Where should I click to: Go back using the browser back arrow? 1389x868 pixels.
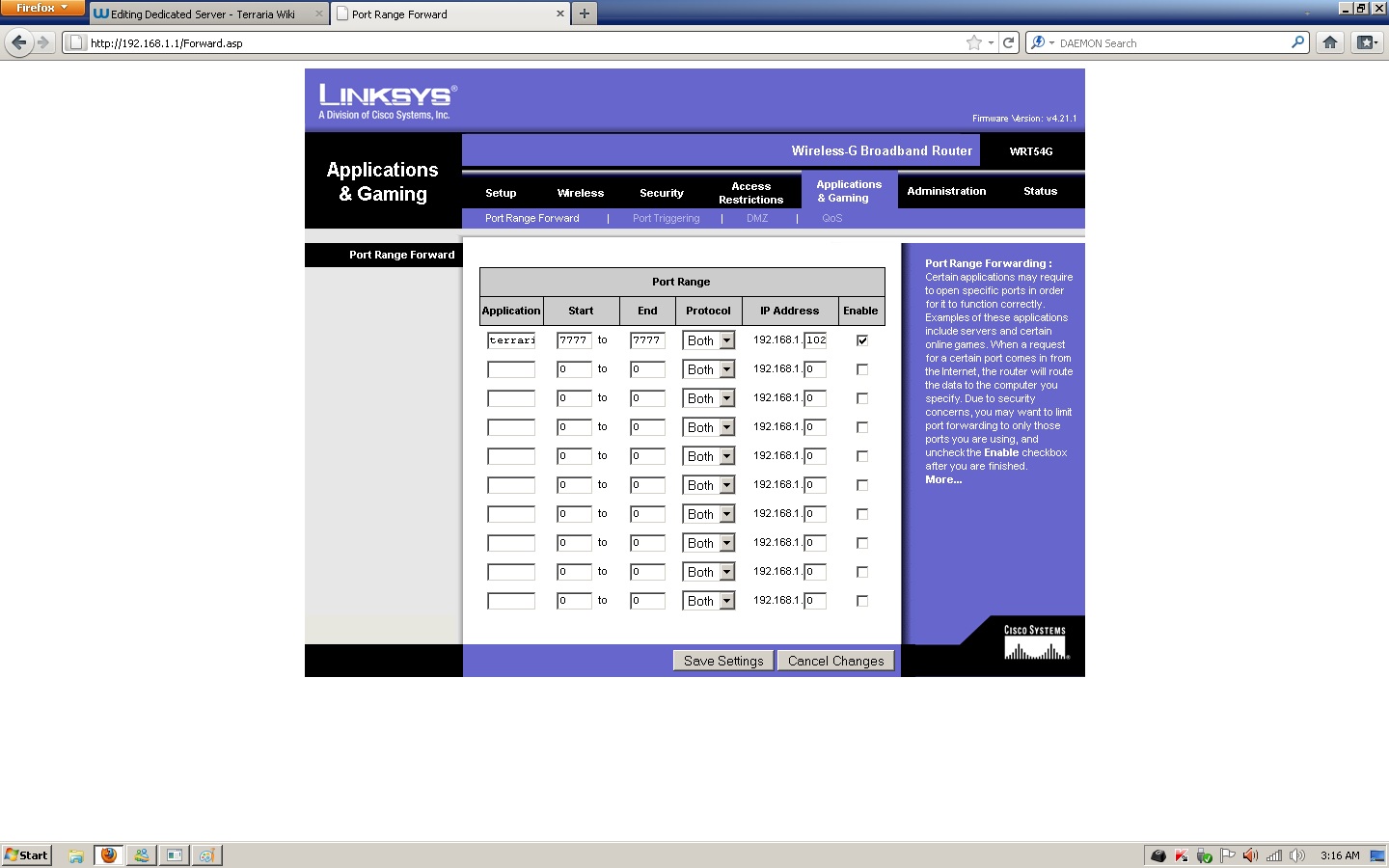coord(18,42)
